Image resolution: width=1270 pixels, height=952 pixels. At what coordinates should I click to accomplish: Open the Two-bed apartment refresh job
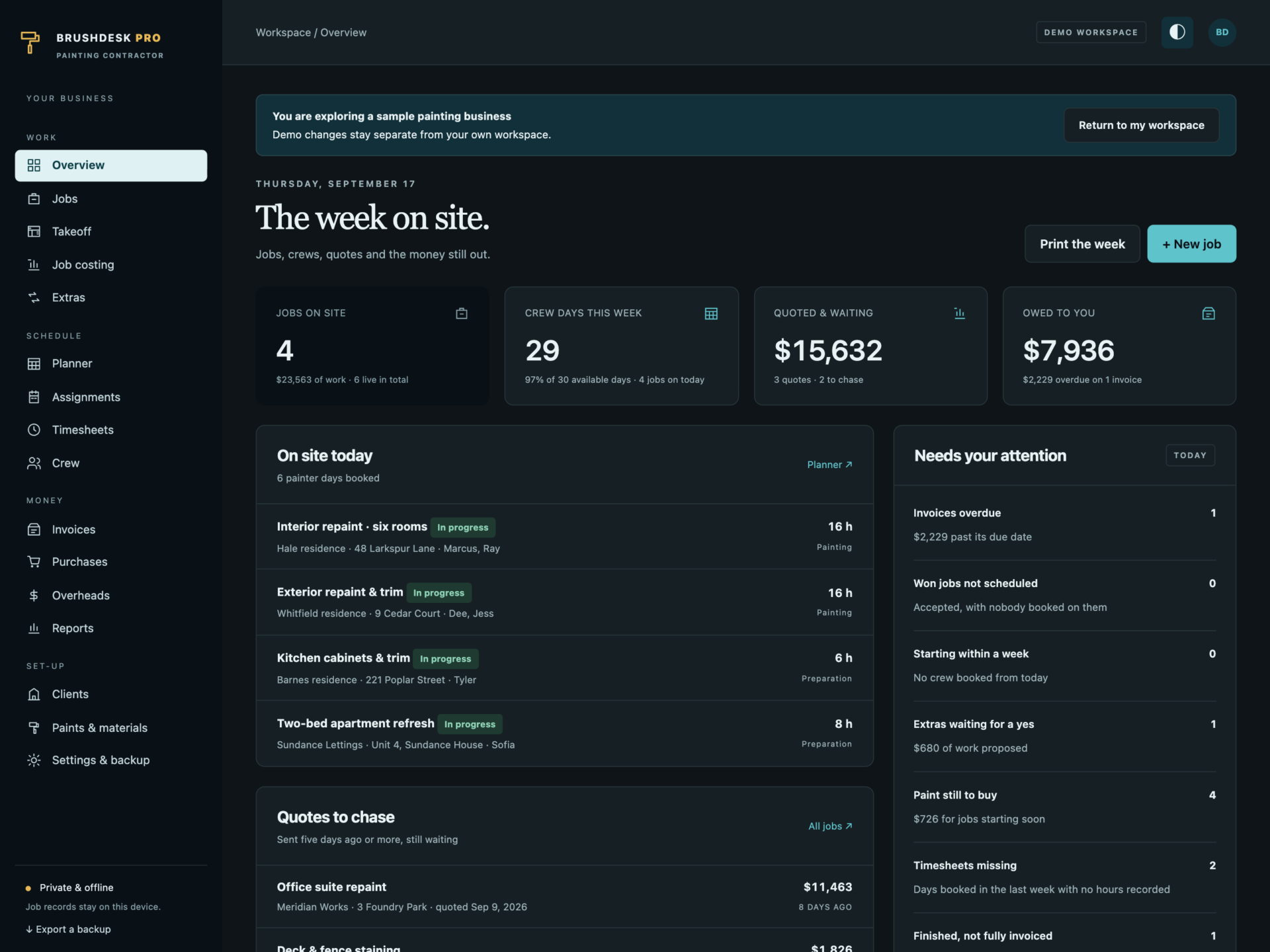point(564,733)
